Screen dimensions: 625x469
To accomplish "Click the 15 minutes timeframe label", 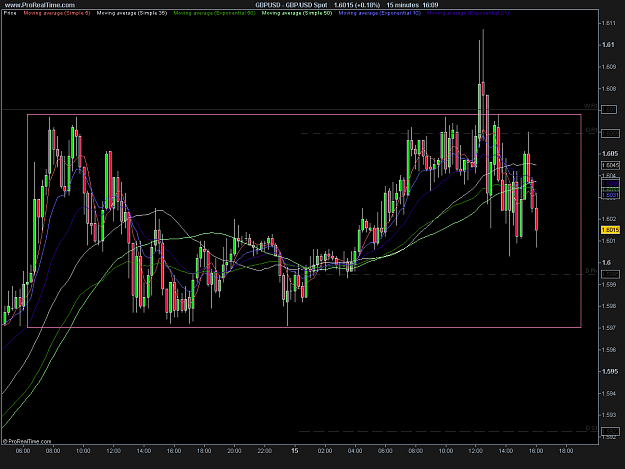I will pyautogui.click(x=403, y=5).
